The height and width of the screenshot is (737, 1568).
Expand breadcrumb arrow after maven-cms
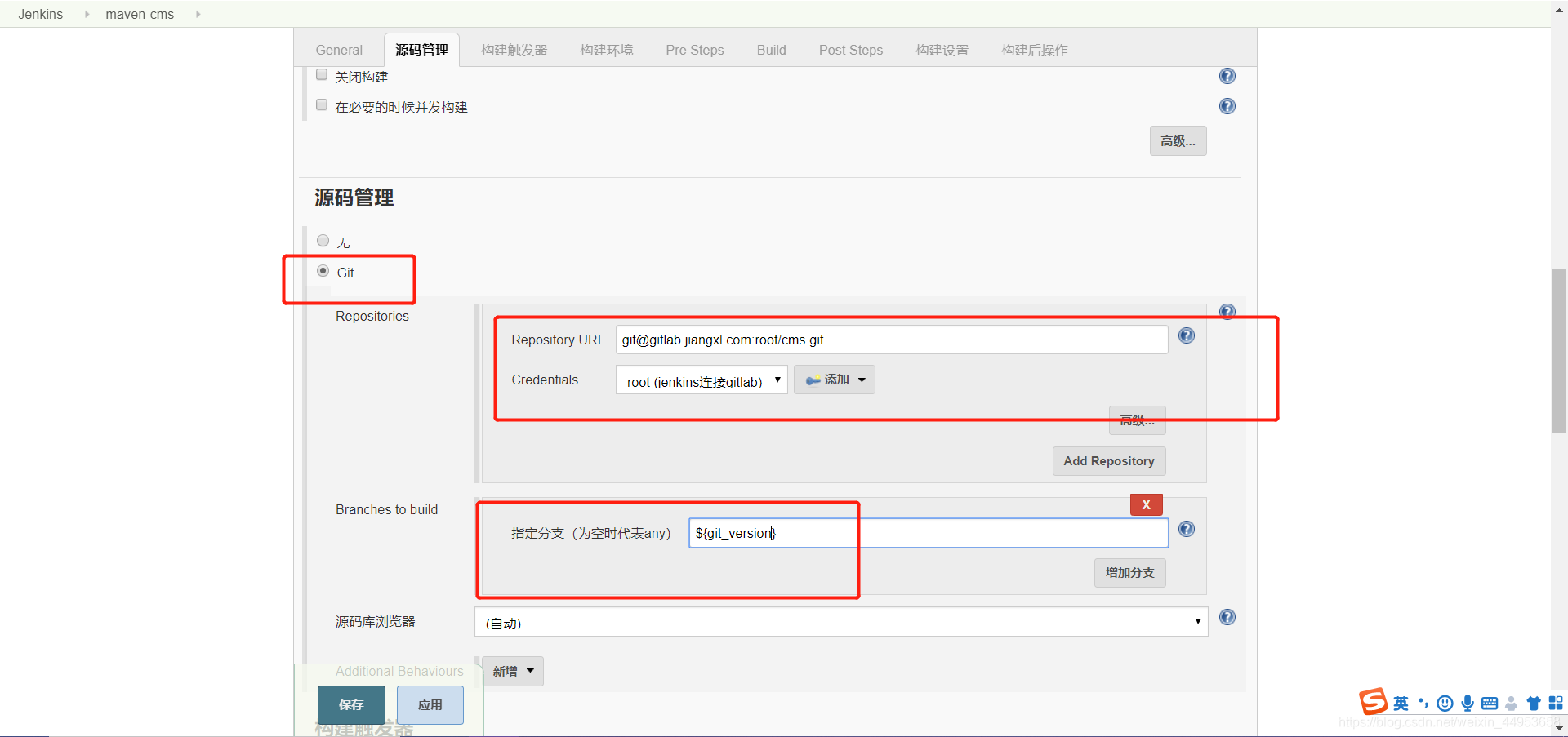point(198,14)
